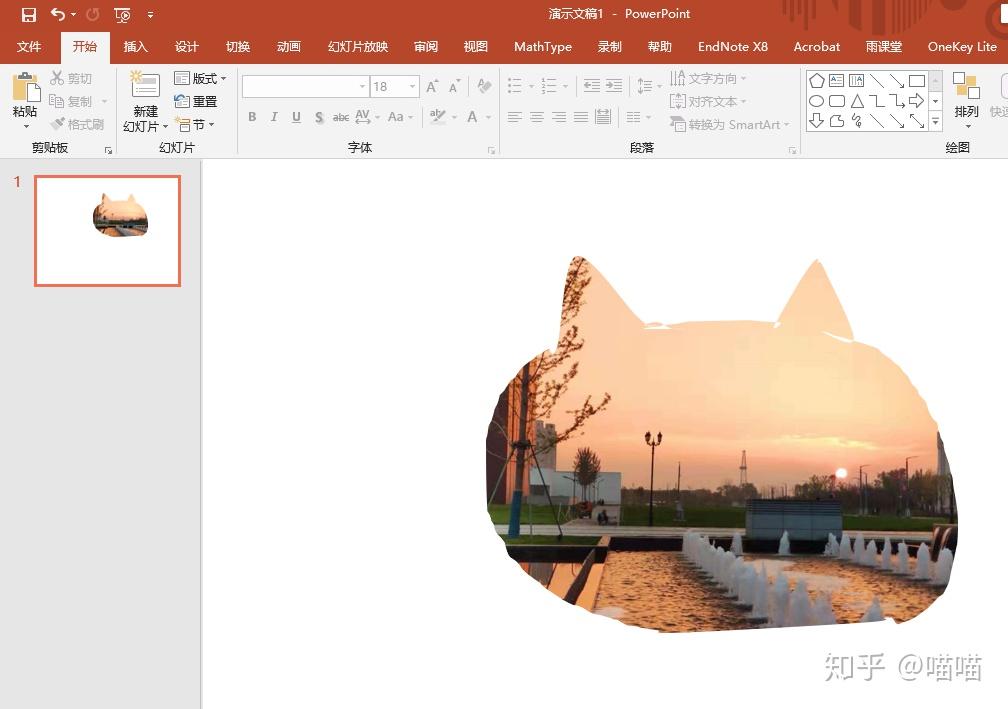Select the text box shape in gallery

(836, 80)
